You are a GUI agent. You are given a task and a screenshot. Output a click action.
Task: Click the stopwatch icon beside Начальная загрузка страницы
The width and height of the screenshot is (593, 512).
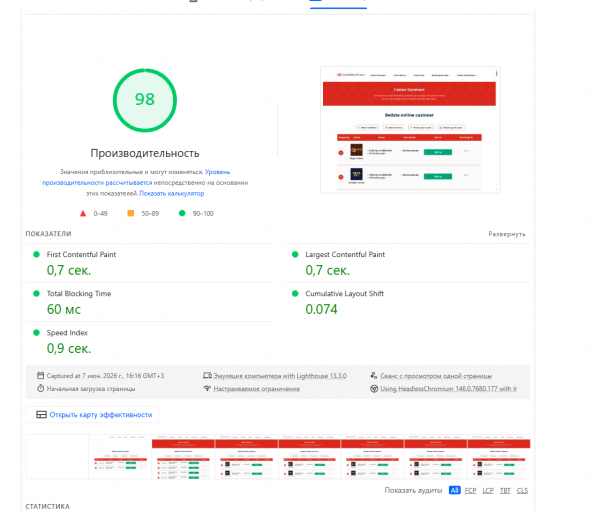coord(40,388)
